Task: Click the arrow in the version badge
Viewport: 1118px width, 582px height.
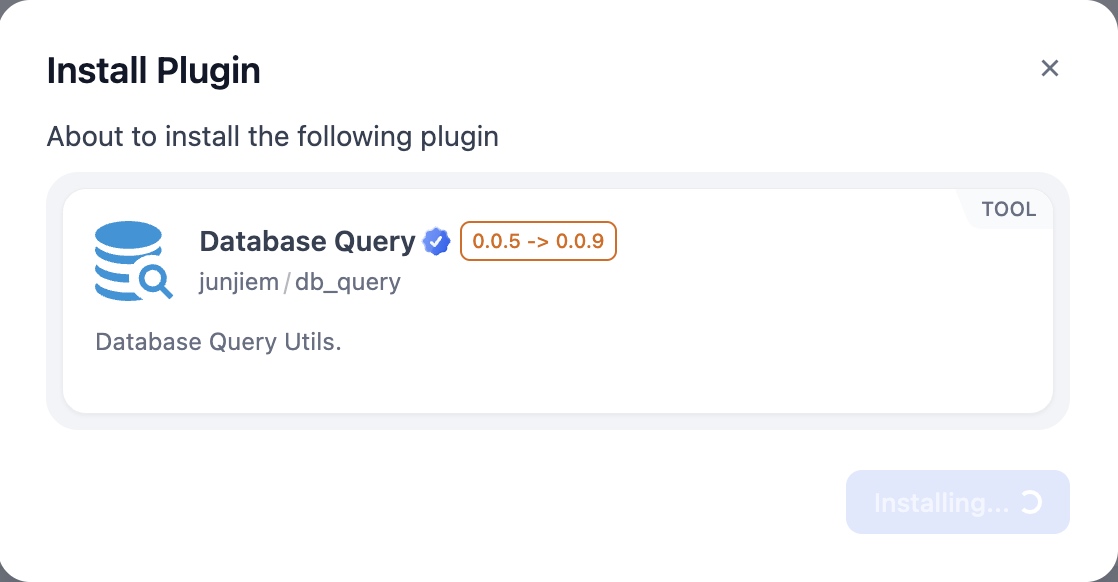Action: pyautogui.click(x=538, y=242)
